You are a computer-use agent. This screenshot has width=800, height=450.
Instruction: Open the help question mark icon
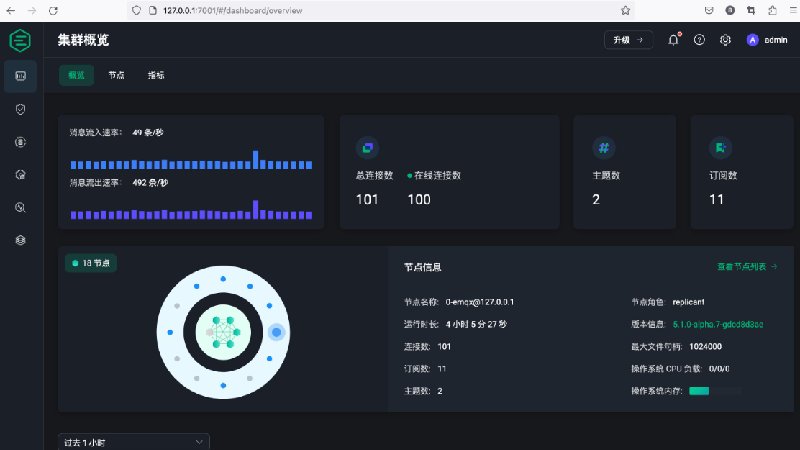coord(699,40)
